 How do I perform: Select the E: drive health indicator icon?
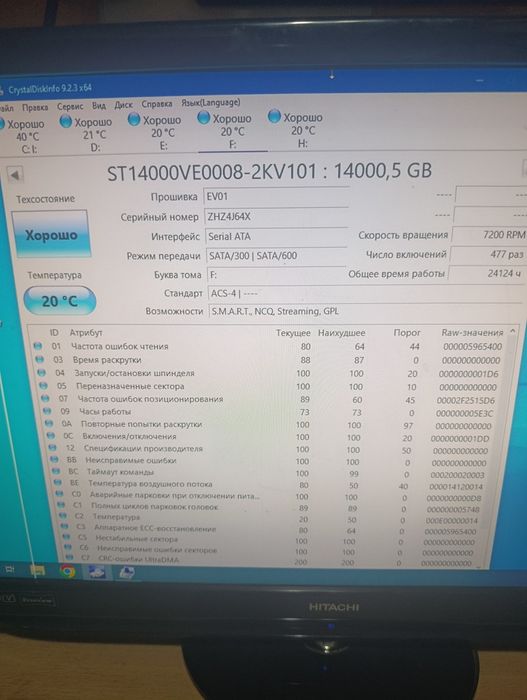tap(134, 119)
